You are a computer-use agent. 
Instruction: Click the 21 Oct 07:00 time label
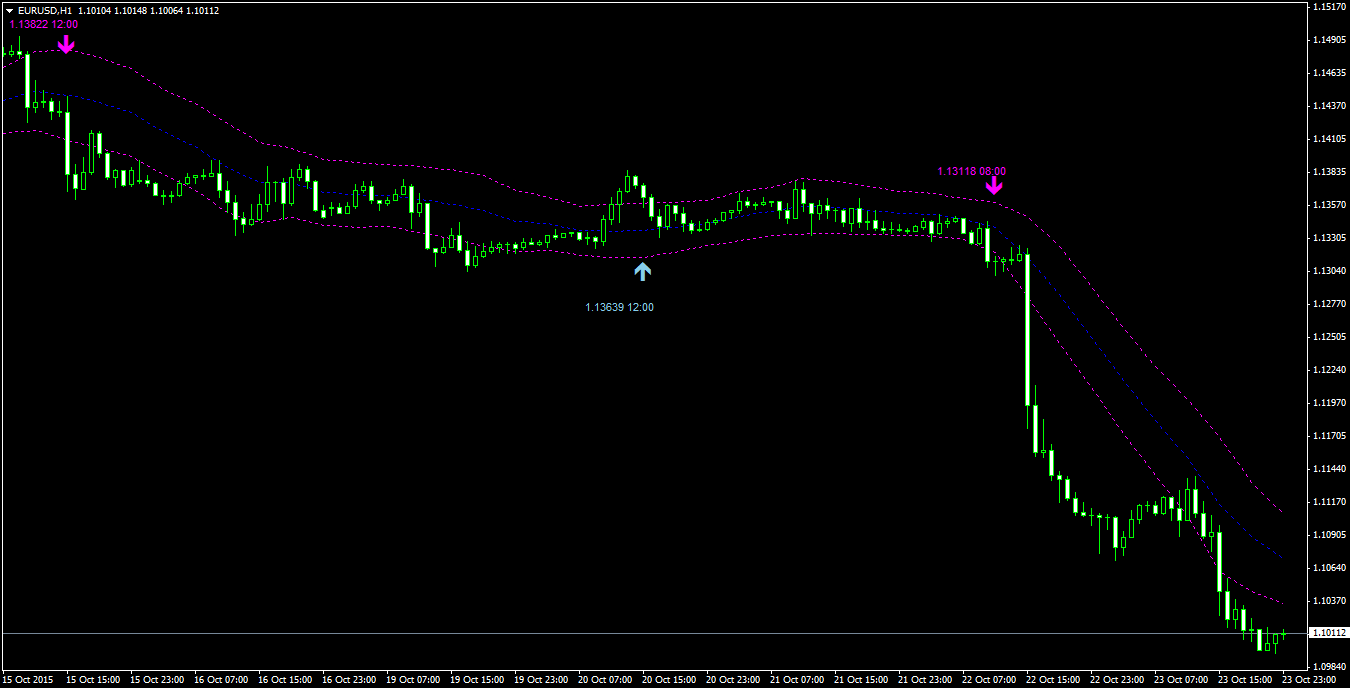797,679
